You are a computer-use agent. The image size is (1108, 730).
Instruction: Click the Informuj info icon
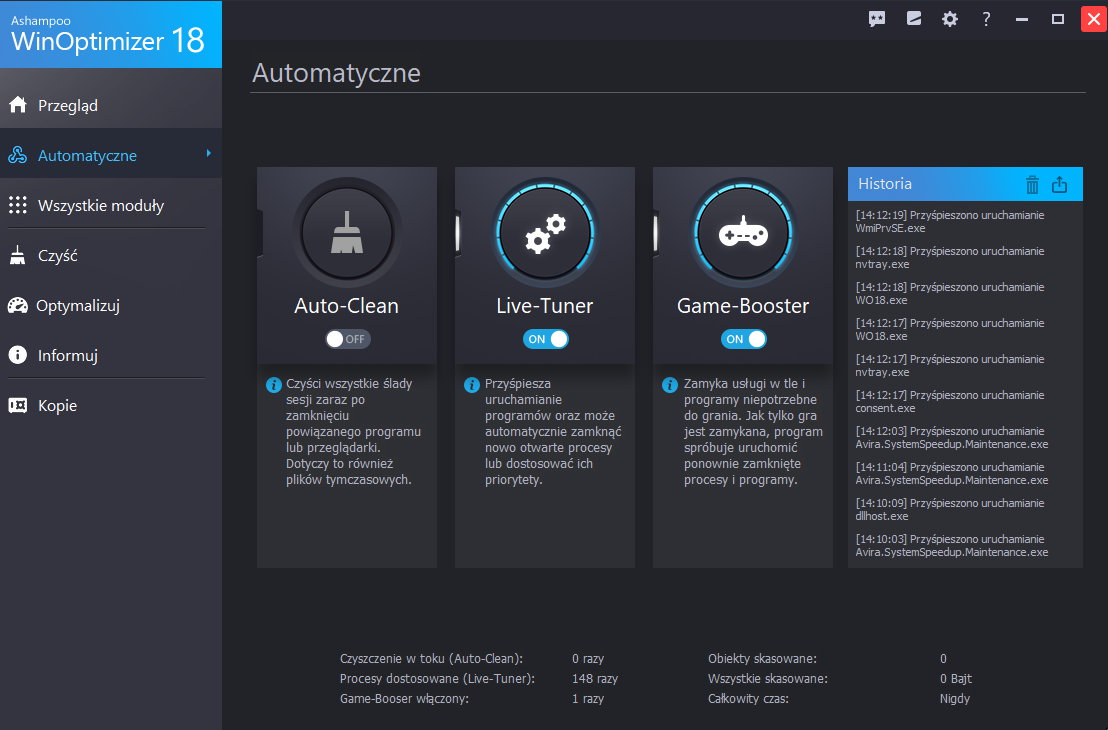point(18,355)
